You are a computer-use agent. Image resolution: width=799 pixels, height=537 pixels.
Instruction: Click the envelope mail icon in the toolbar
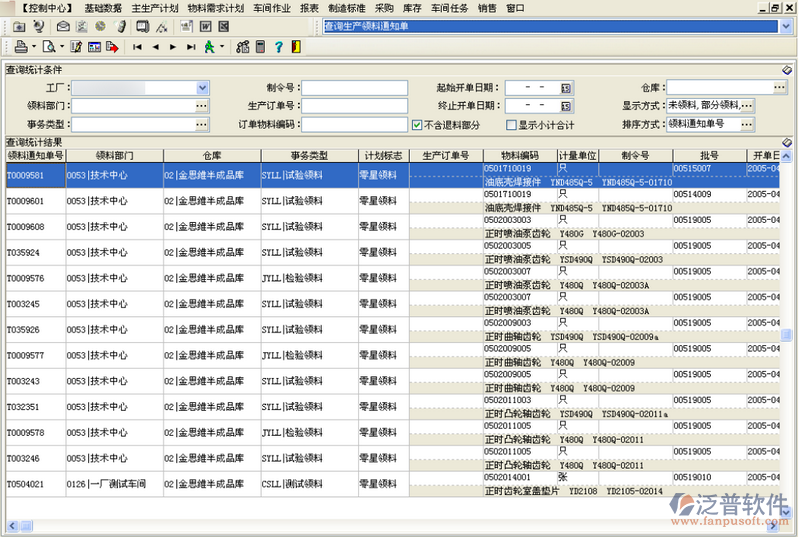tap(63, 25)
